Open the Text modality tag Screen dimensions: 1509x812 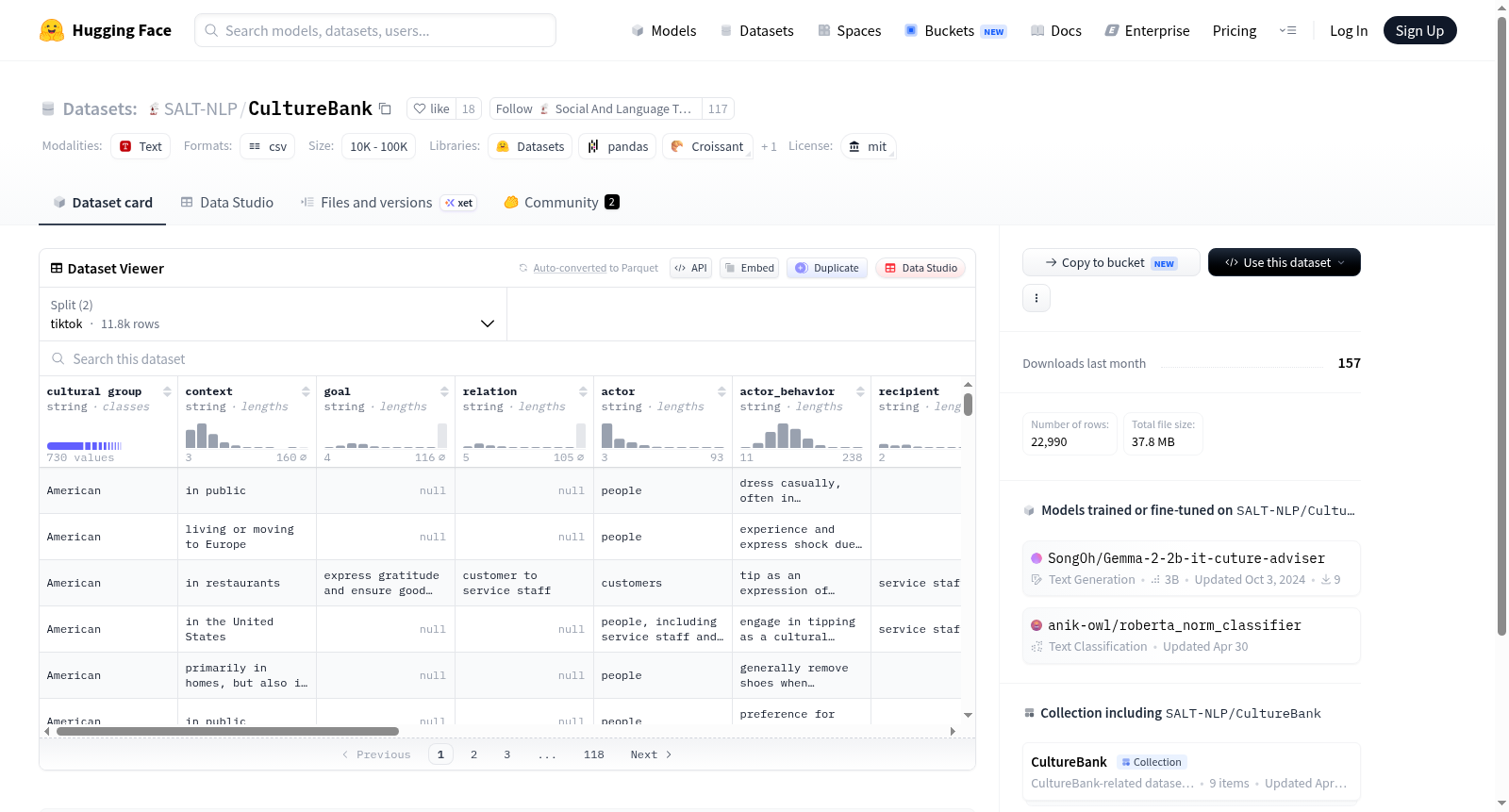141,146
